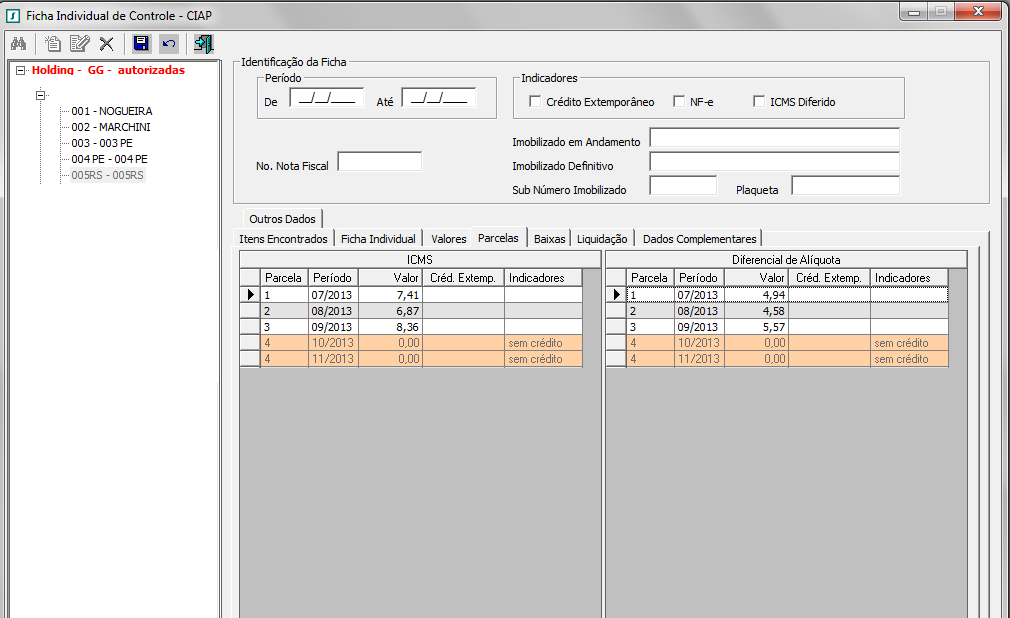Collapse the Holding - GG - autorizadas node
This screenshot has height=618, width=1010.
point(21,71)
